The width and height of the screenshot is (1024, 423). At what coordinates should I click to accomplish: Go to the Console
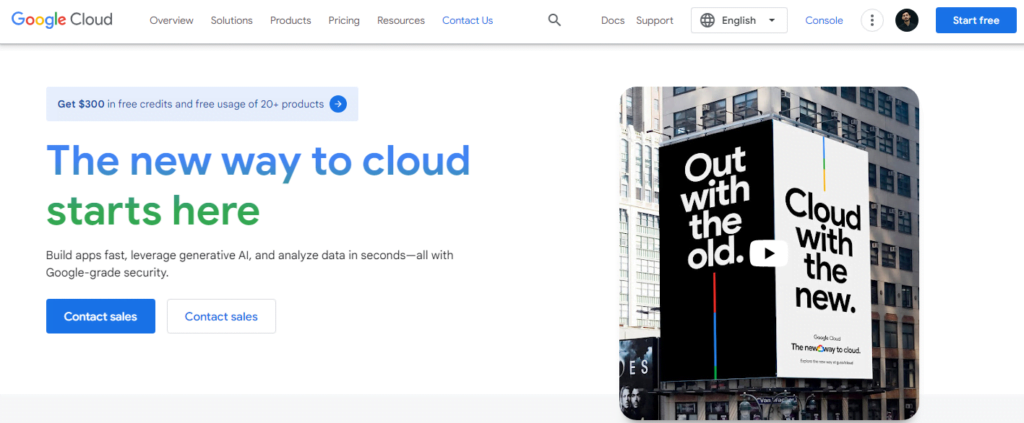point(824,20)
